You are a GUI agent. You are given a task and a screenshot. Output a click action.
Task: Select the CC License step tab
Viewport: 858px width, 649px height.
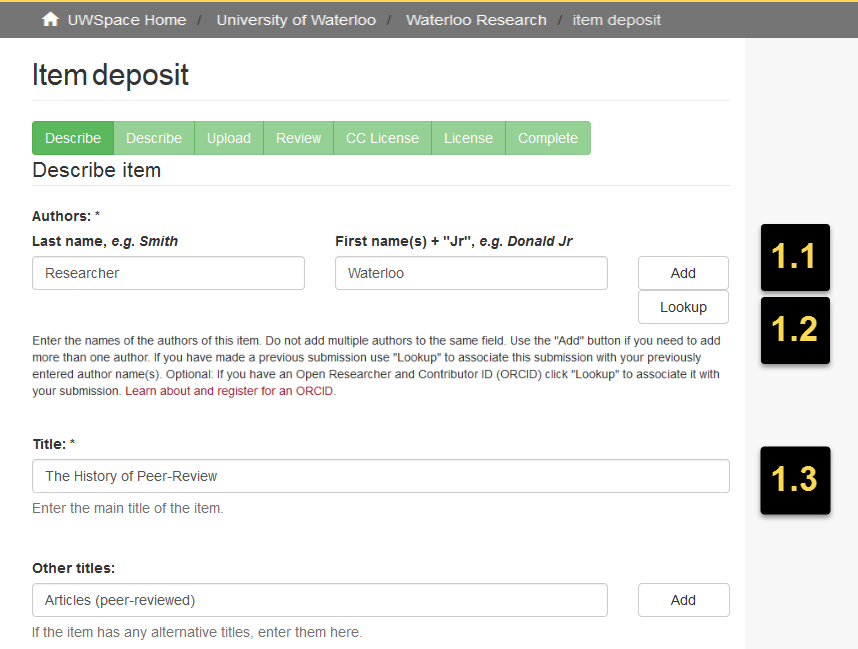coord(381,138)
